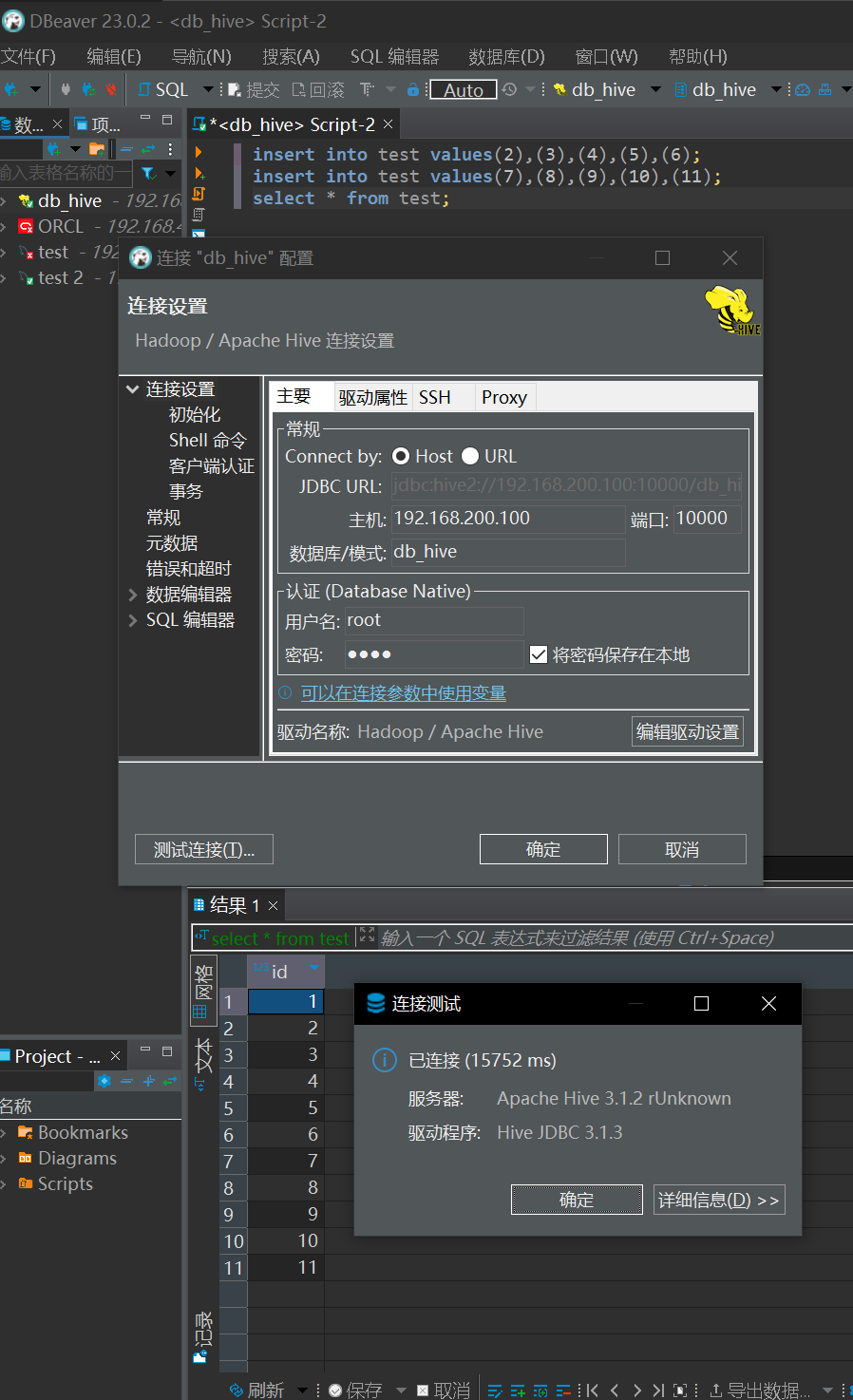Open id column header sort dropdown
853x1400 pixels.
tap(313, 968)
